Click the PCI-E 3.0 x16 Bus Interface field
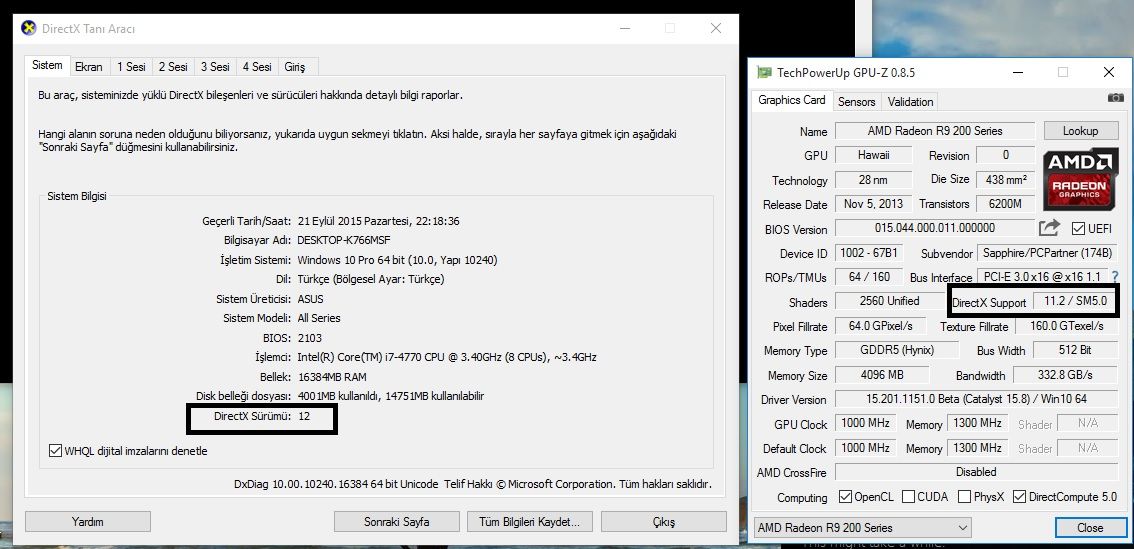Viewport: 1134px width, 549px height. [x=1042, y=276]
